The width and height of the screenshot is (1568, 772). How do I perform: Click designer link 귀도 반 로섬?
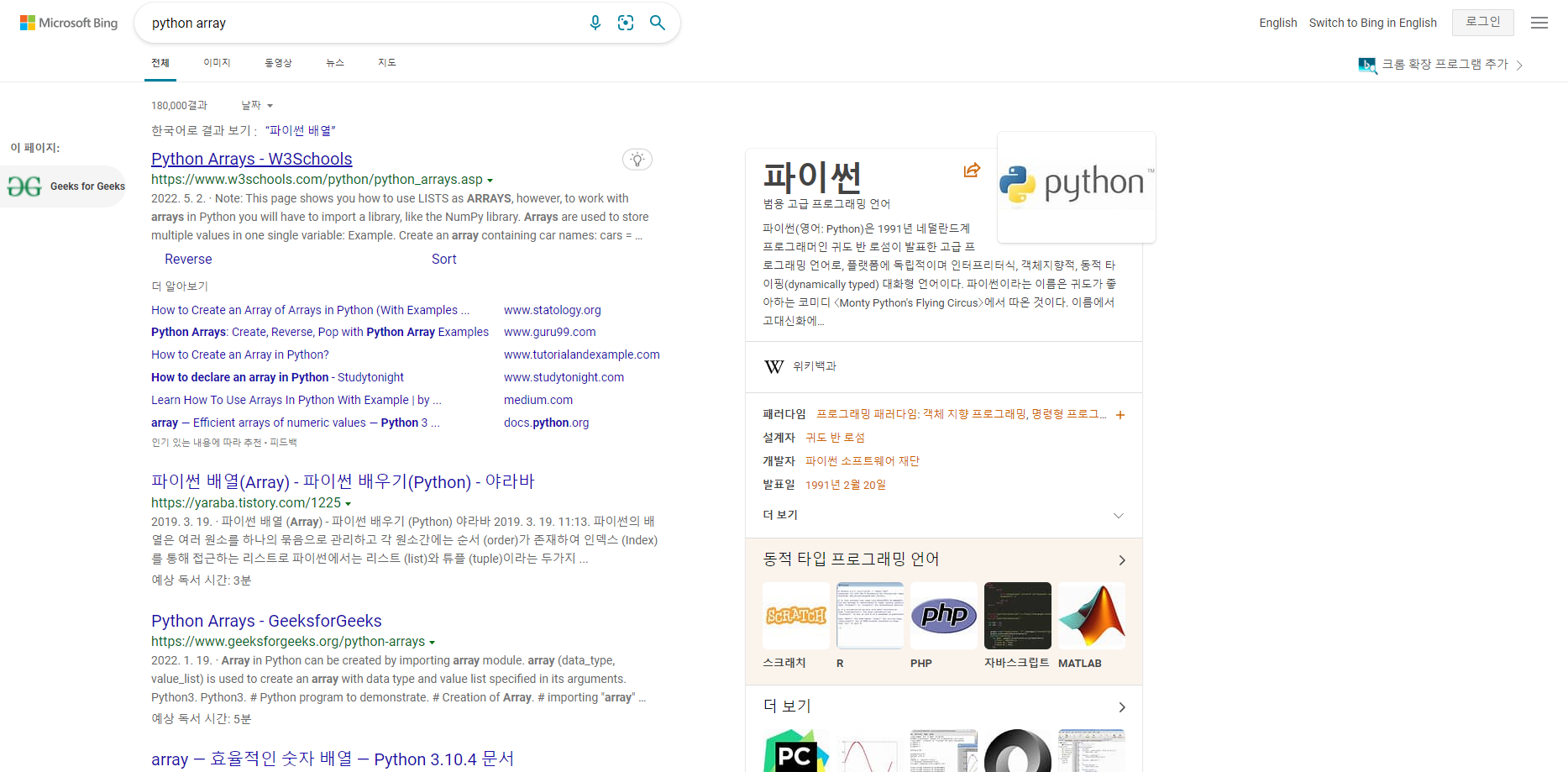tap(835, 438)
